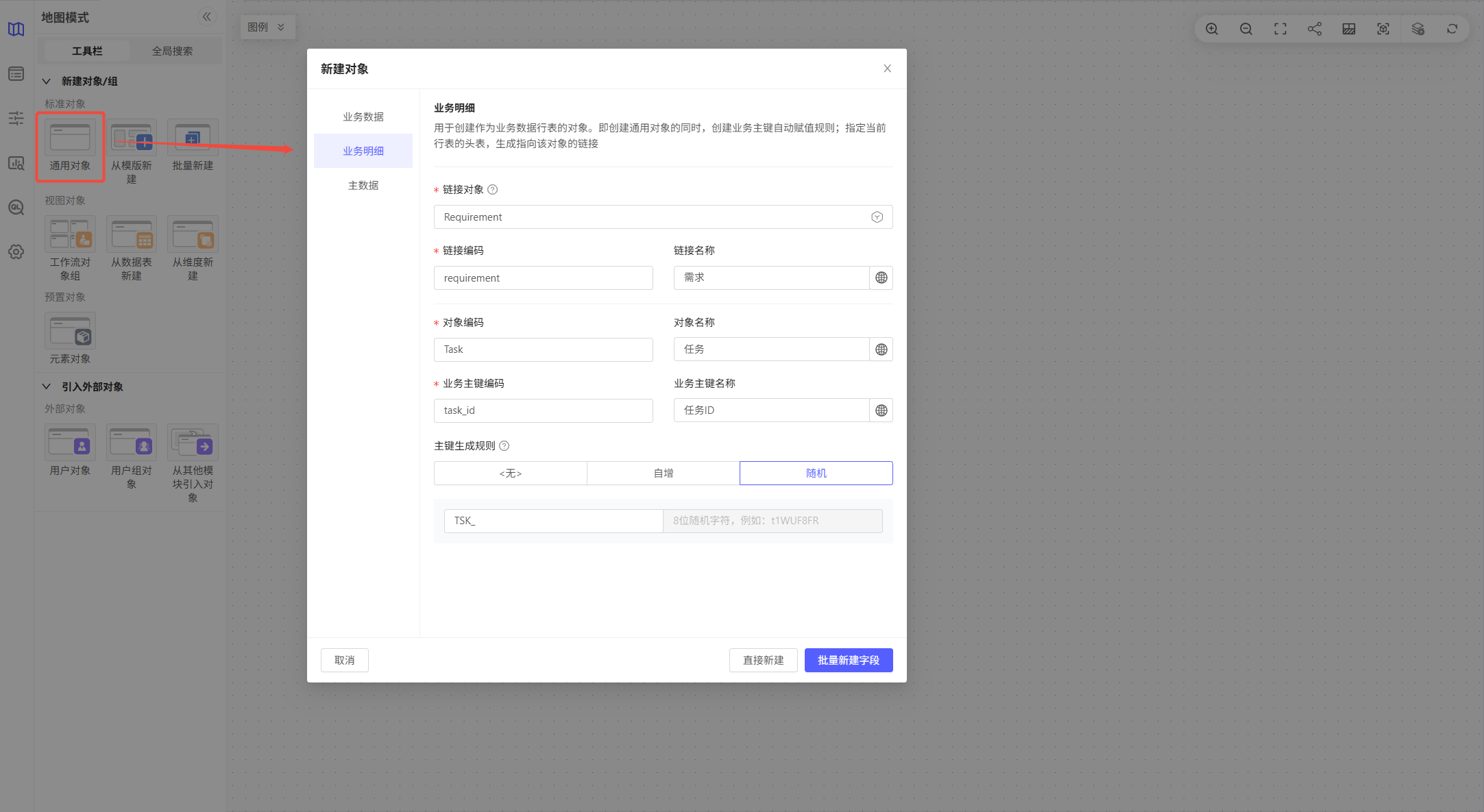Click the fullscreen canvas icon
1484x812 pixels.
pos(1280,29)
